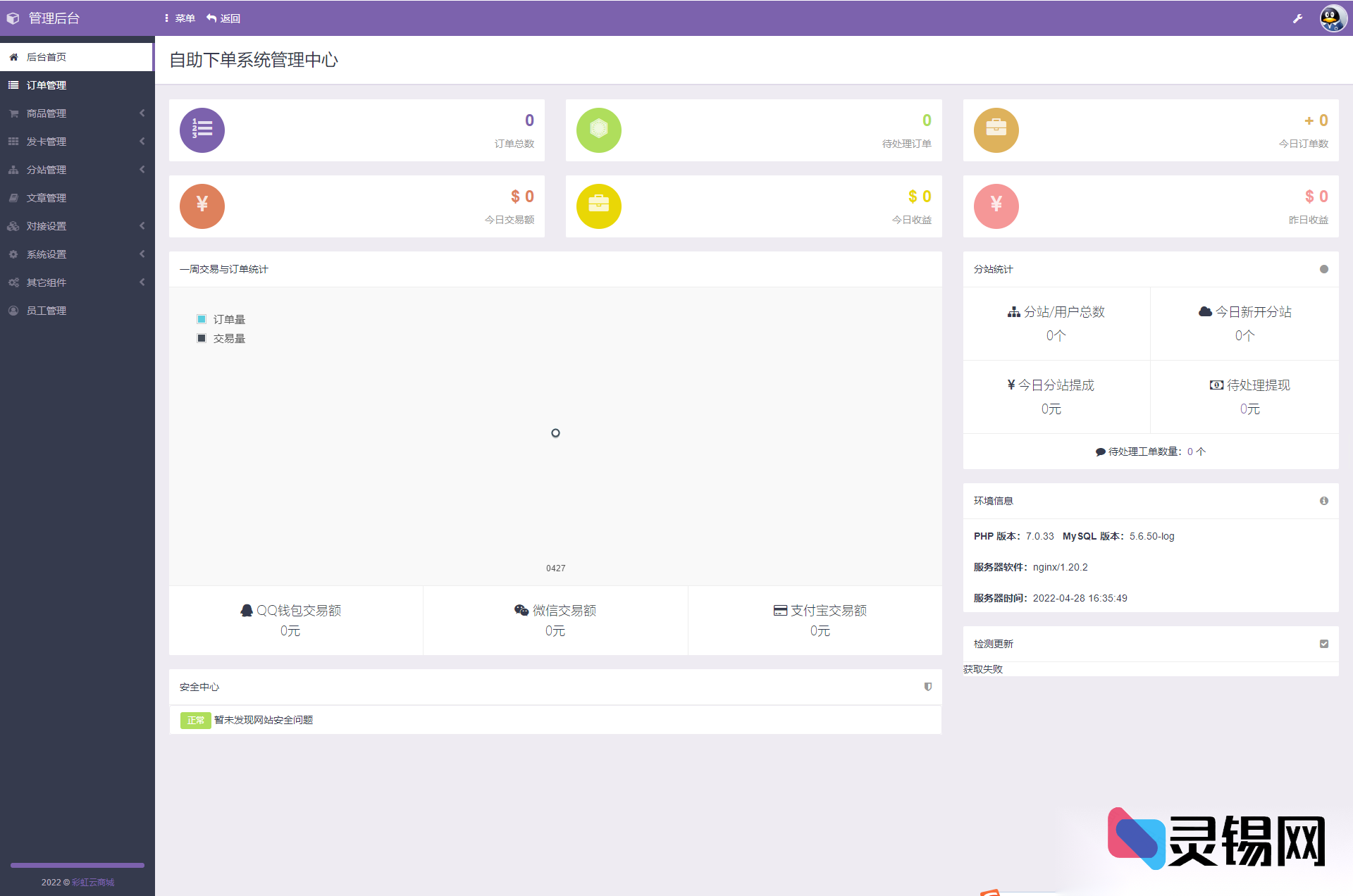Click the pink yesterday earnings yen icon
Viewport: 1353px width, 896px height.
(996, 206)
